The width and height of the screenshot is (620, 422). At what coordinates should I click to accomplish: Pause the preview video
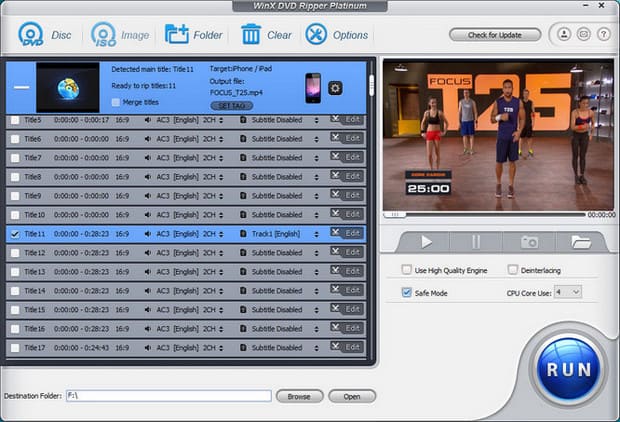pos(476,242)
